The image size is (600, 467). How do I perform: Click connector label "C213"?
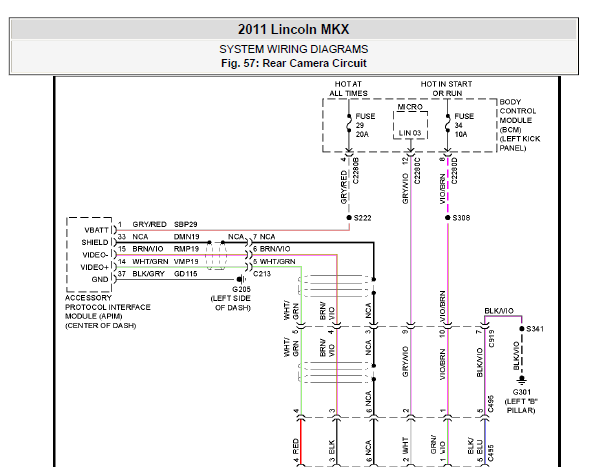pyautogui.click(x=262, y=274)
